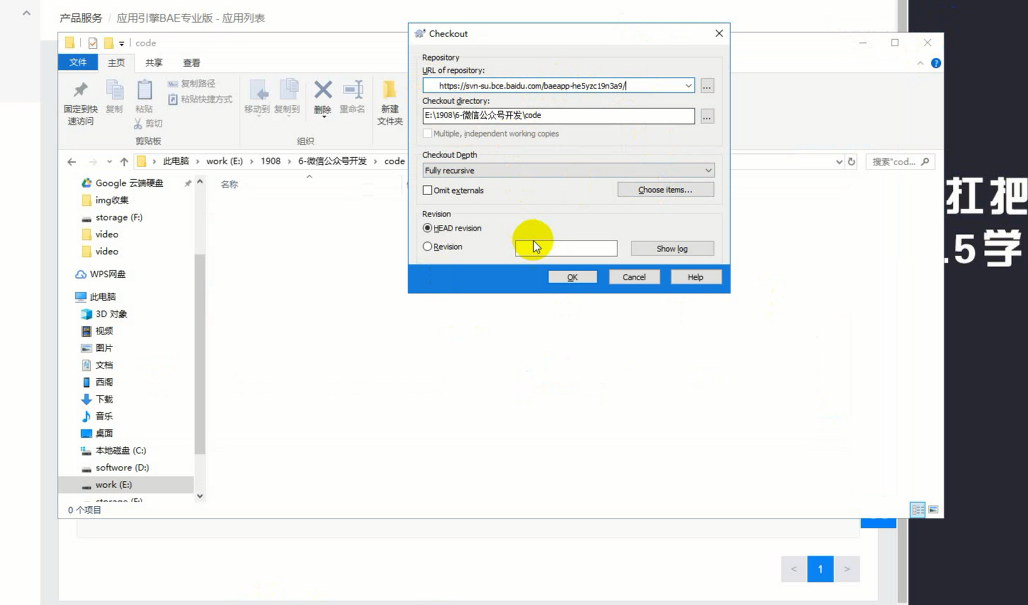The height and width of the screenshot is (605, 1028).
Task: Click the 名称 column header
Action: (x=229, y=185)
